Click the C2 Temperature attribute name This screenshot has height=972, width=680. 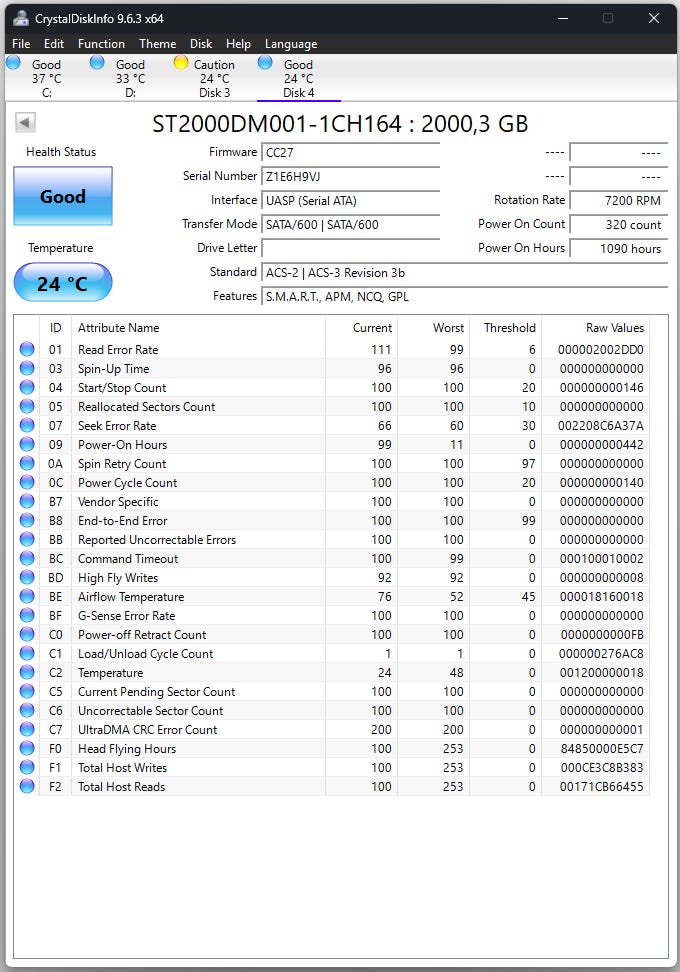(110, 673)
